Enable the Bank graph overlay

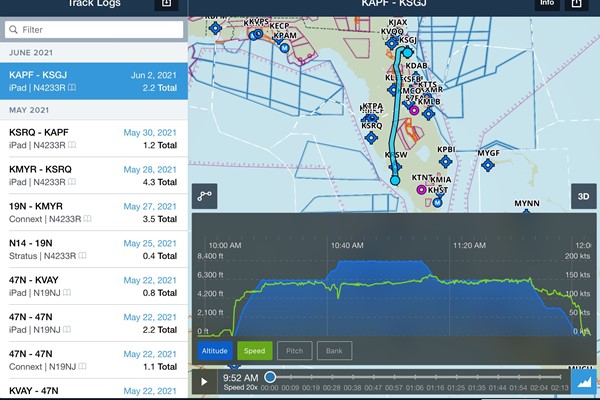coord(334,350)
